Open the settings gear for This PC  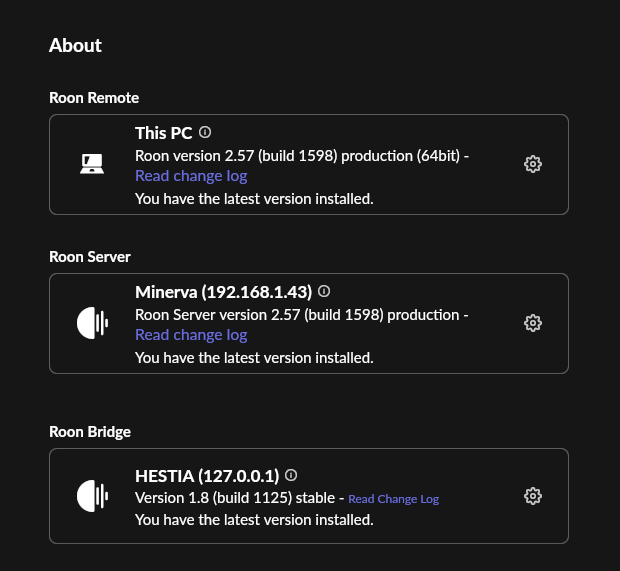point(533,164)
